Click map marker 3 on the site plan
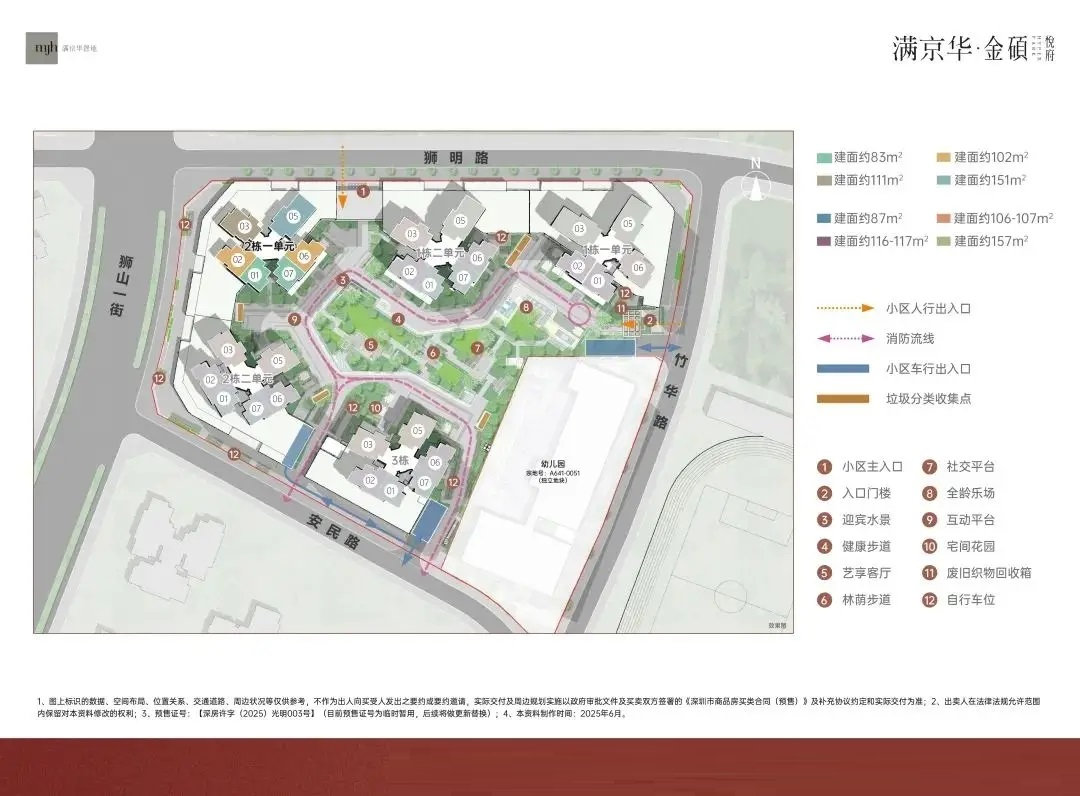Viewport: 1080px width, 796px height. [342, 280]
